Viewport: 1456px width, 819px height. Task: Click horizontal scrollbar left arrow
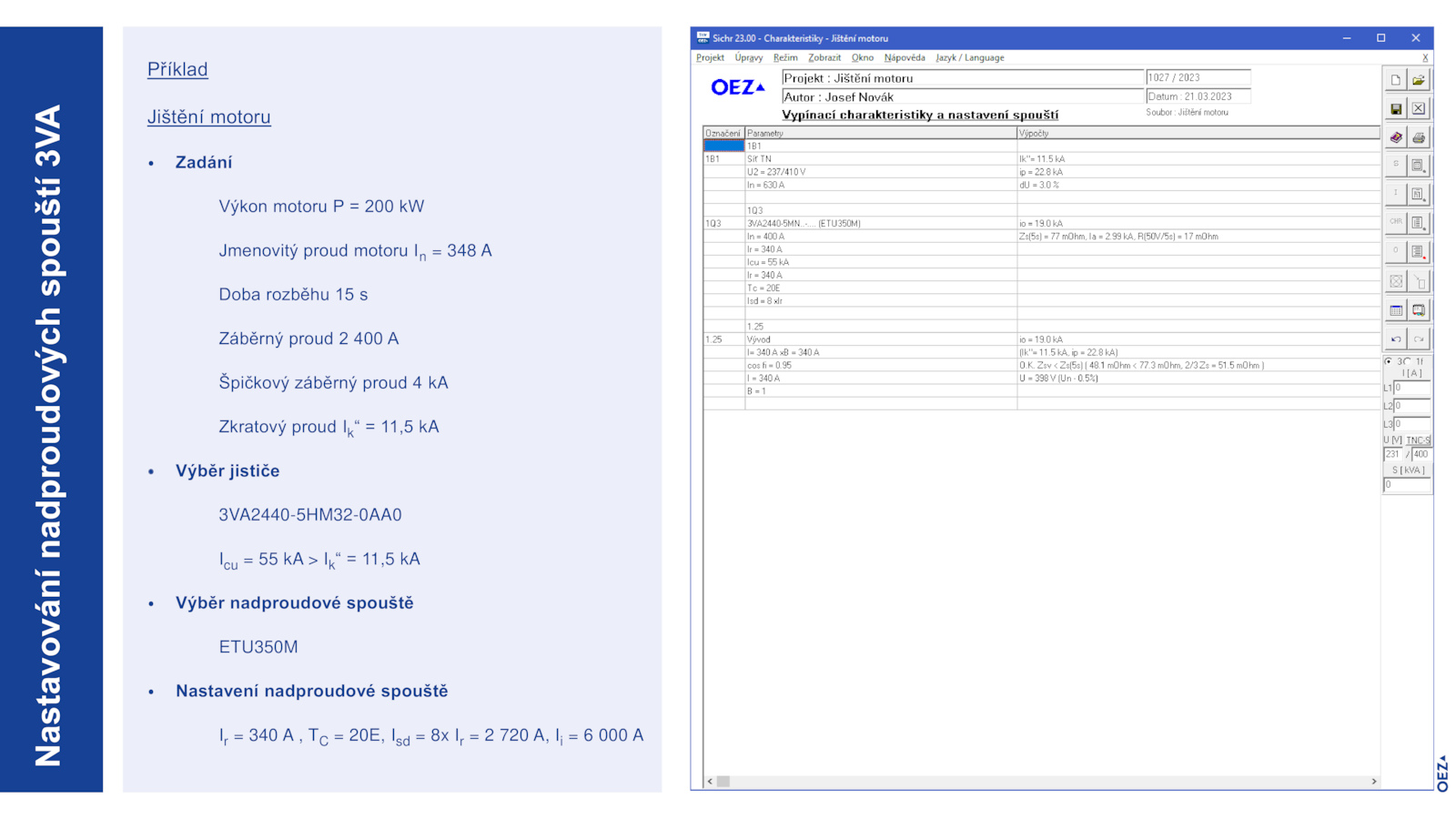tap(710, 781)
